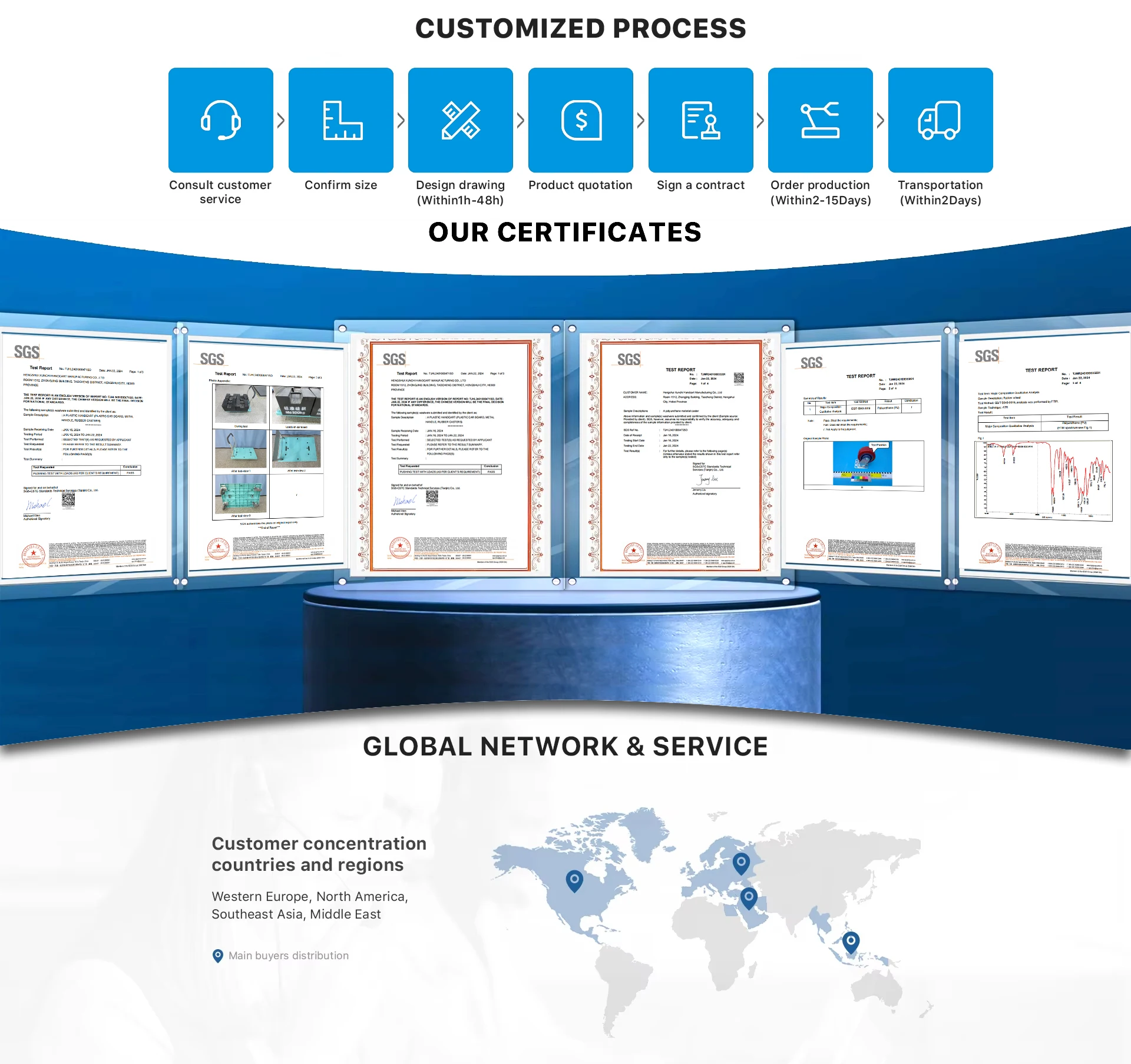This screenshot has height=1064, width=1131.
Task: Click the ruler Confirm size icon
Action: (x=341, y=120)
